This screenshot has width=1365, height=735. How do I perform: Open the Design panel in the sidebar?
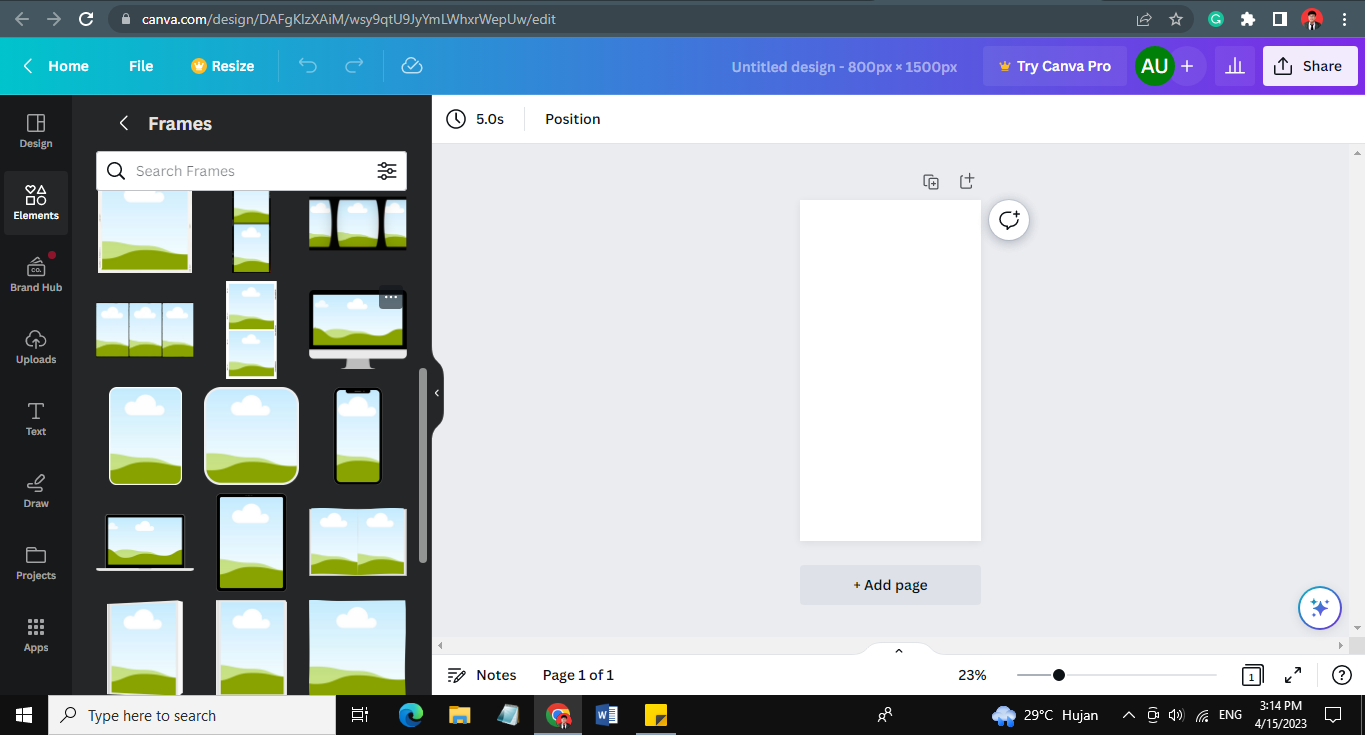(x=35, y=130)
